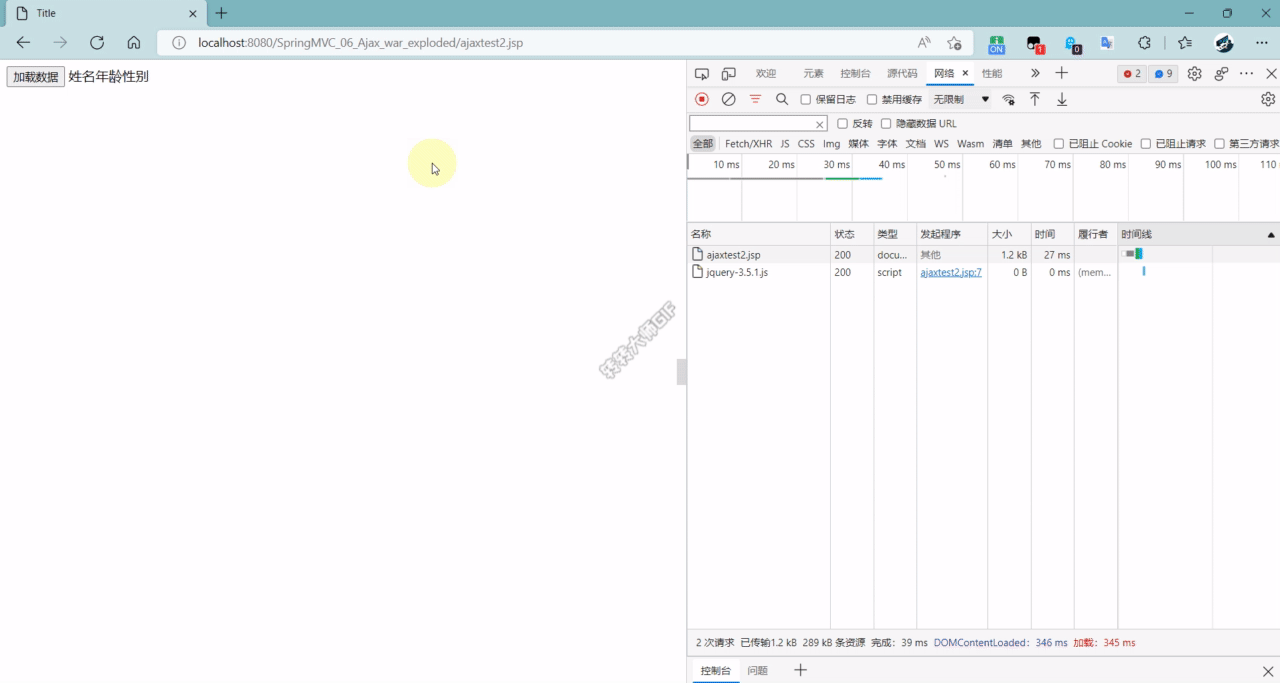1280x683 pixels.
Task: Select the inspect element picker icon
Action: tap(702, 74)
